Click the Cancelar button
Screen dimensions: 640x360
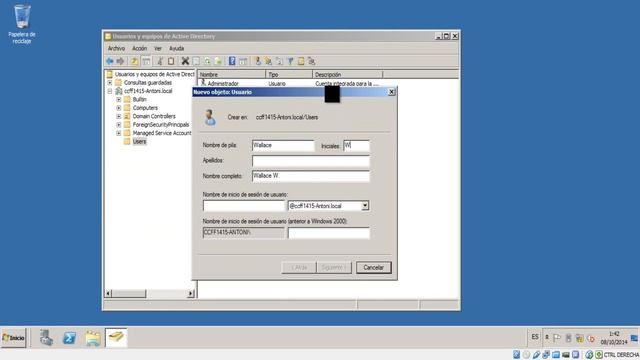[373, 267]
